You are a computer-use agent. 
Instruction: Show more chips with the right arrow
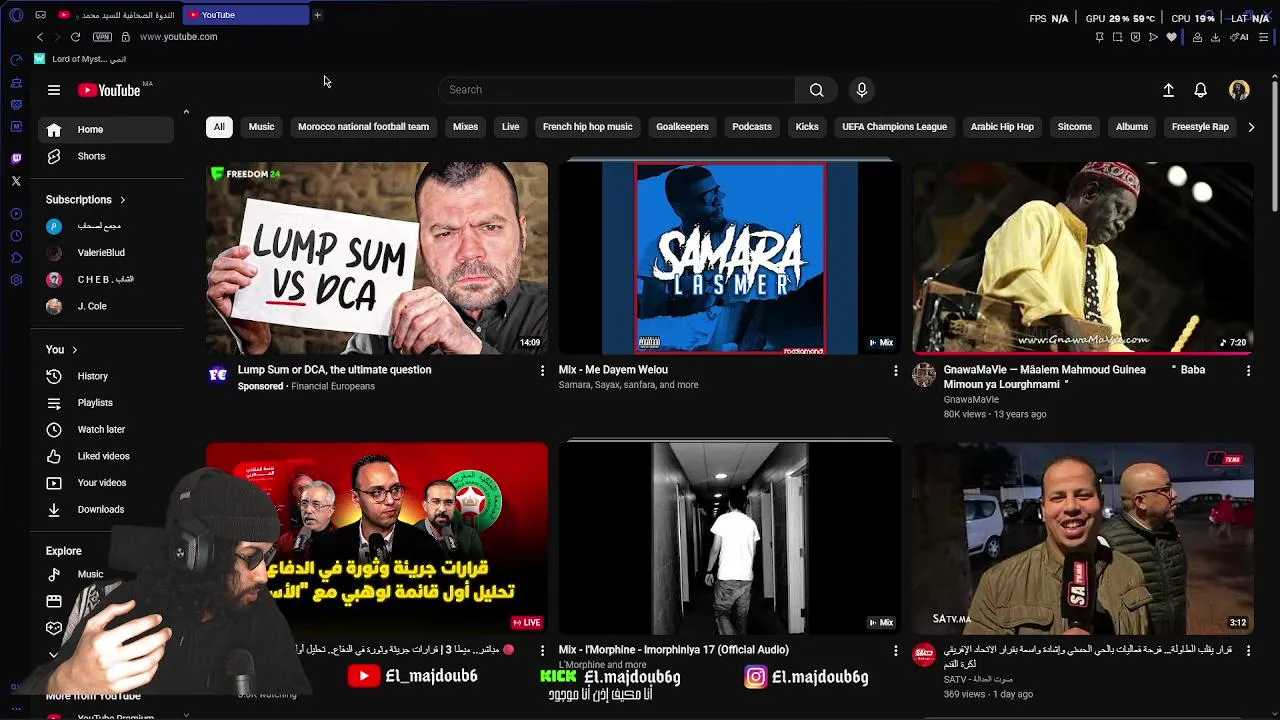coord(1251,127)
